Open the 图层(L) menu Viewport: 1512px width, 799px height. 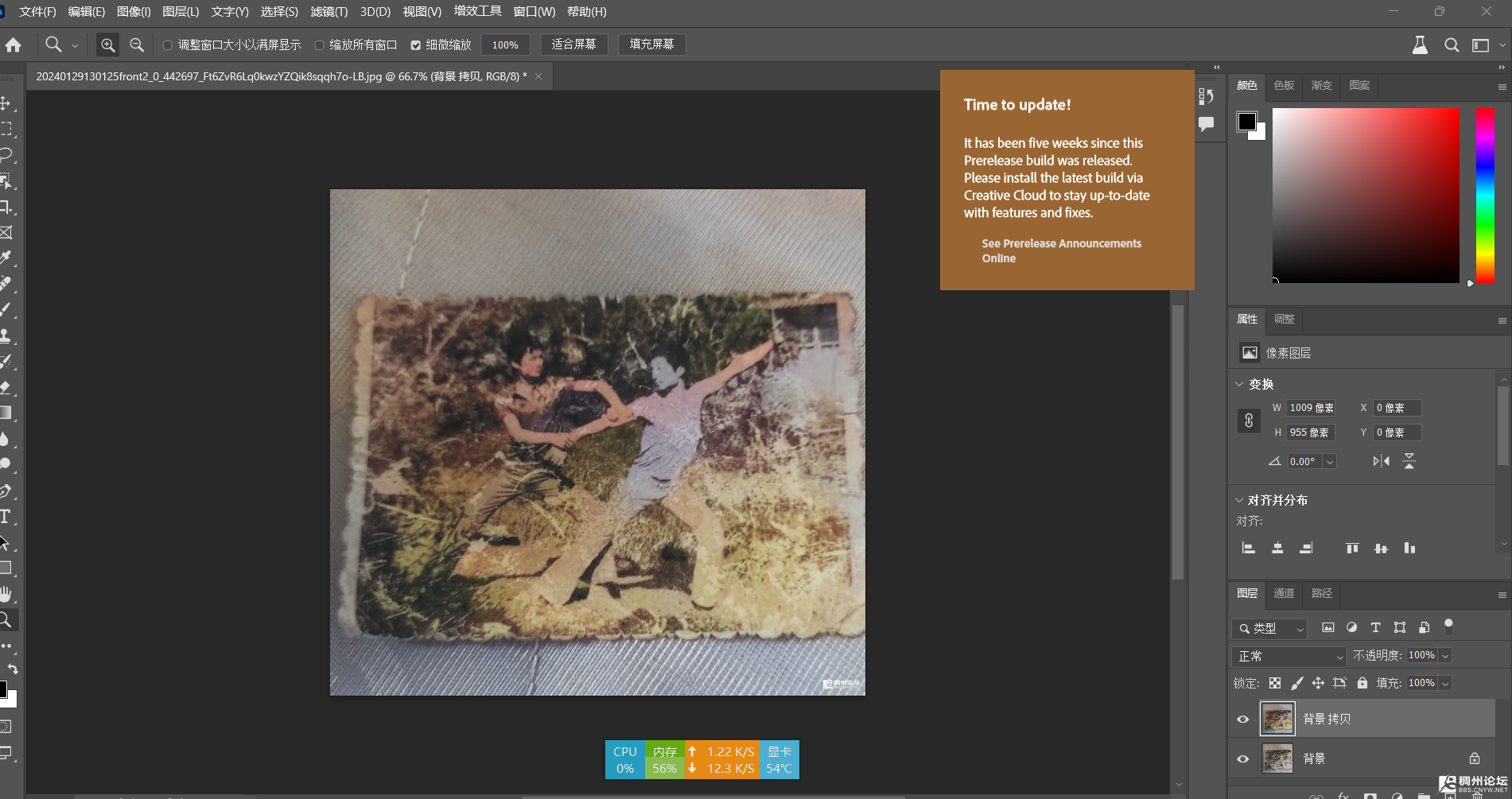181,12
